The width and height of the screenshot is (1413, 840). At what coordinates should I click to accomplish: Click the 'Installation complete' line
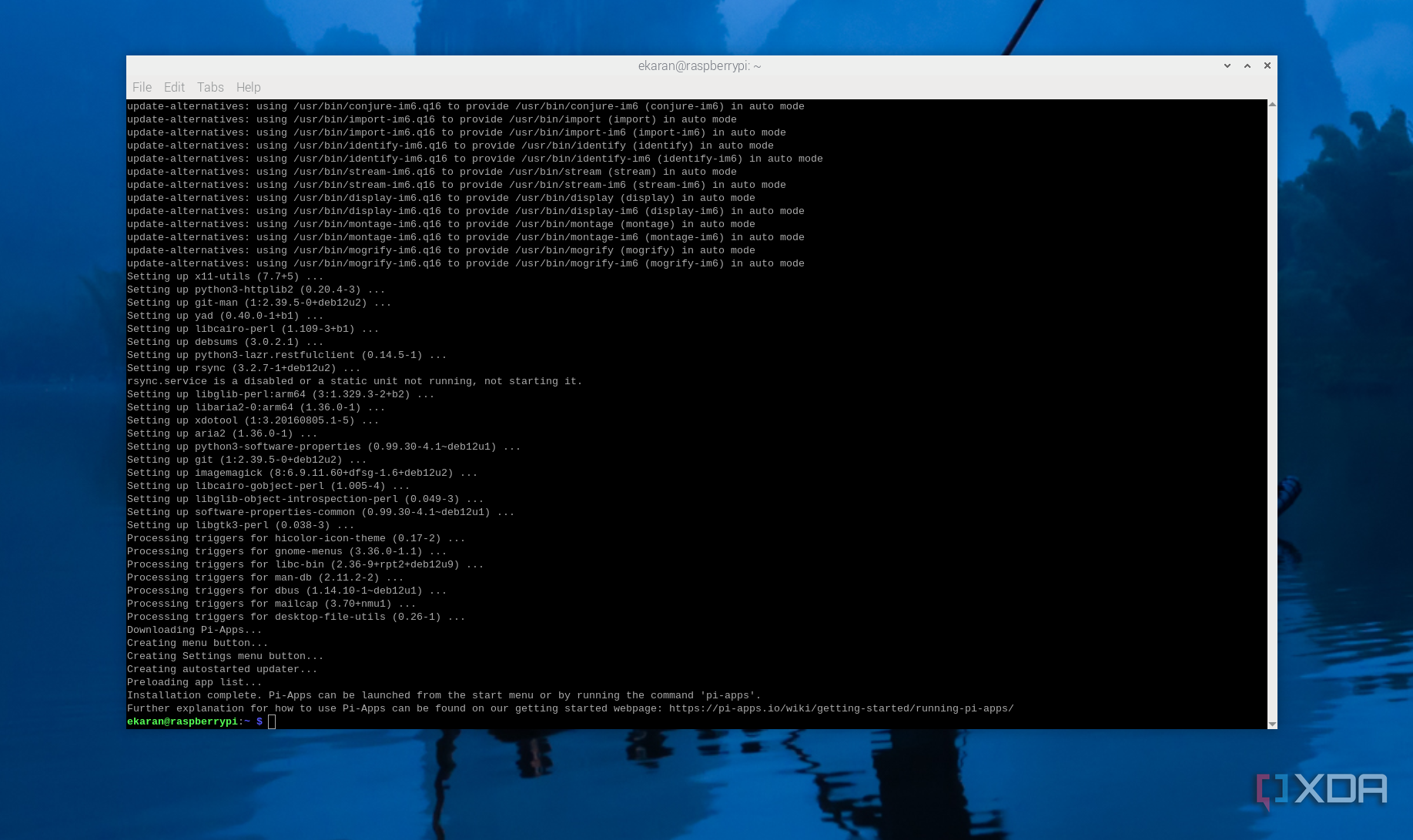(x=444, y=695)
